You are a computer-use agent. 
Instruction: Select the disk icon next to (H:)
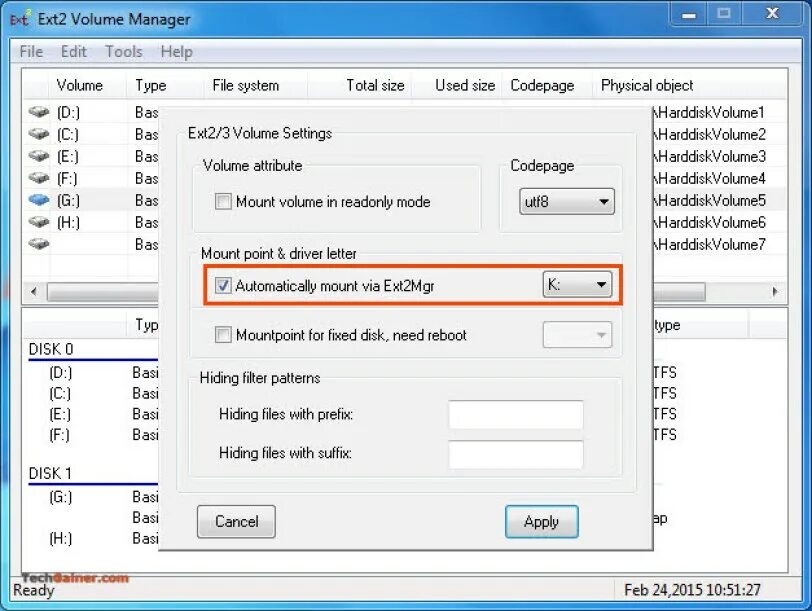tap(37, 222)
